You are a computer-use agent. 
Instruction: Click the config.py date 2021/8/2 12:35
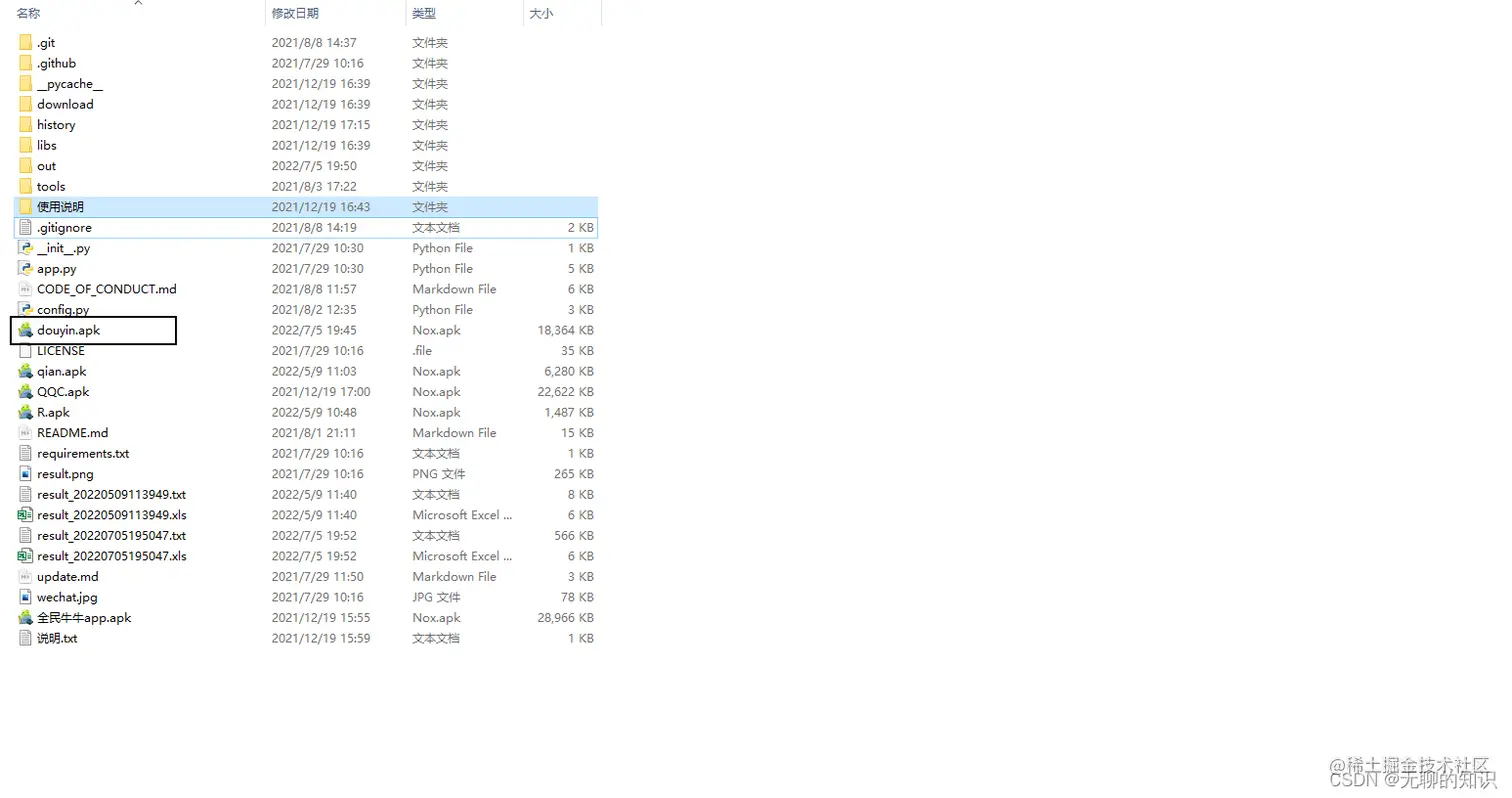click(314, 309)
